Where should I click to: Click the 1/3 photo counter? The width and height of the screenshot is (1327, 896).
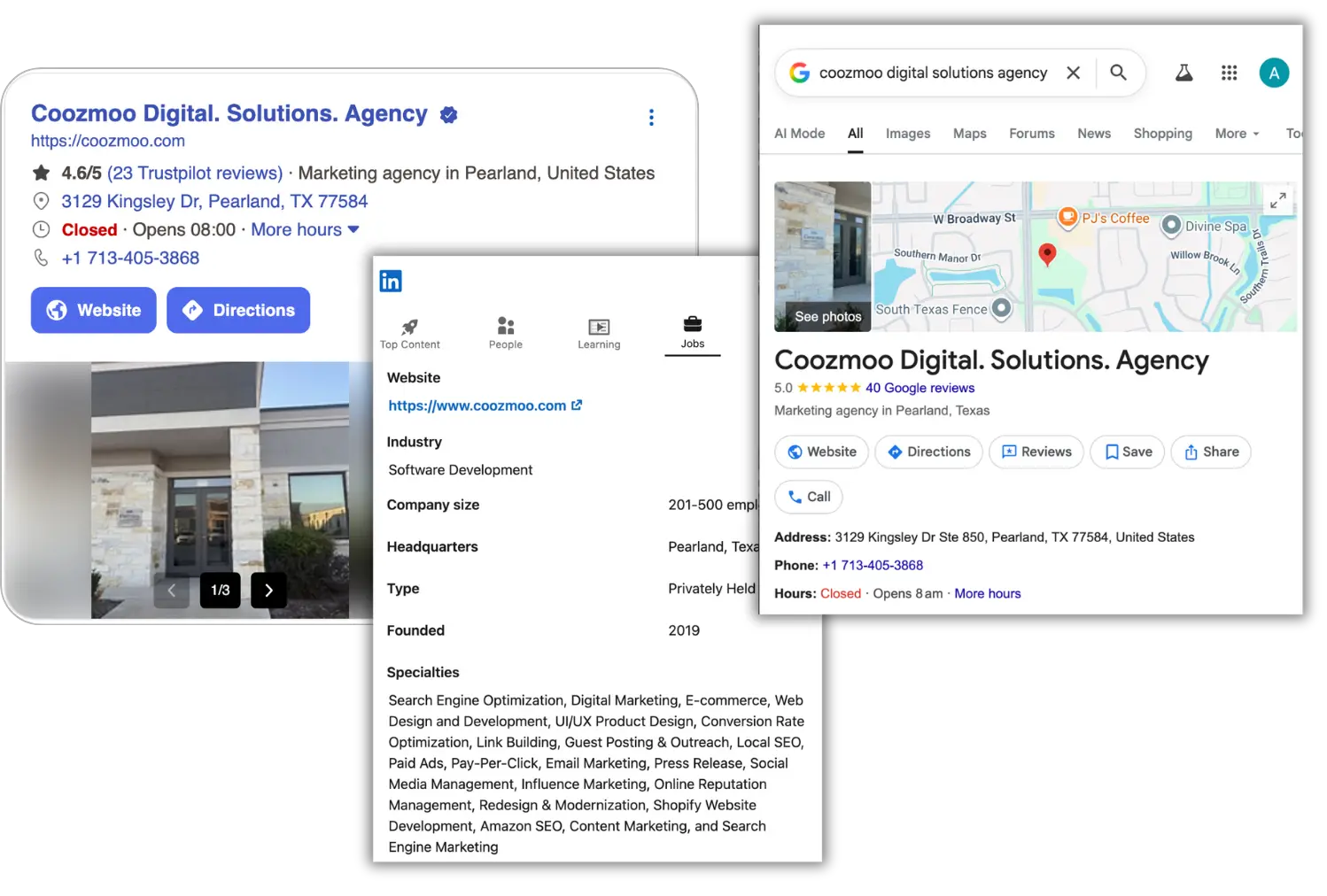tap(221, 591)
